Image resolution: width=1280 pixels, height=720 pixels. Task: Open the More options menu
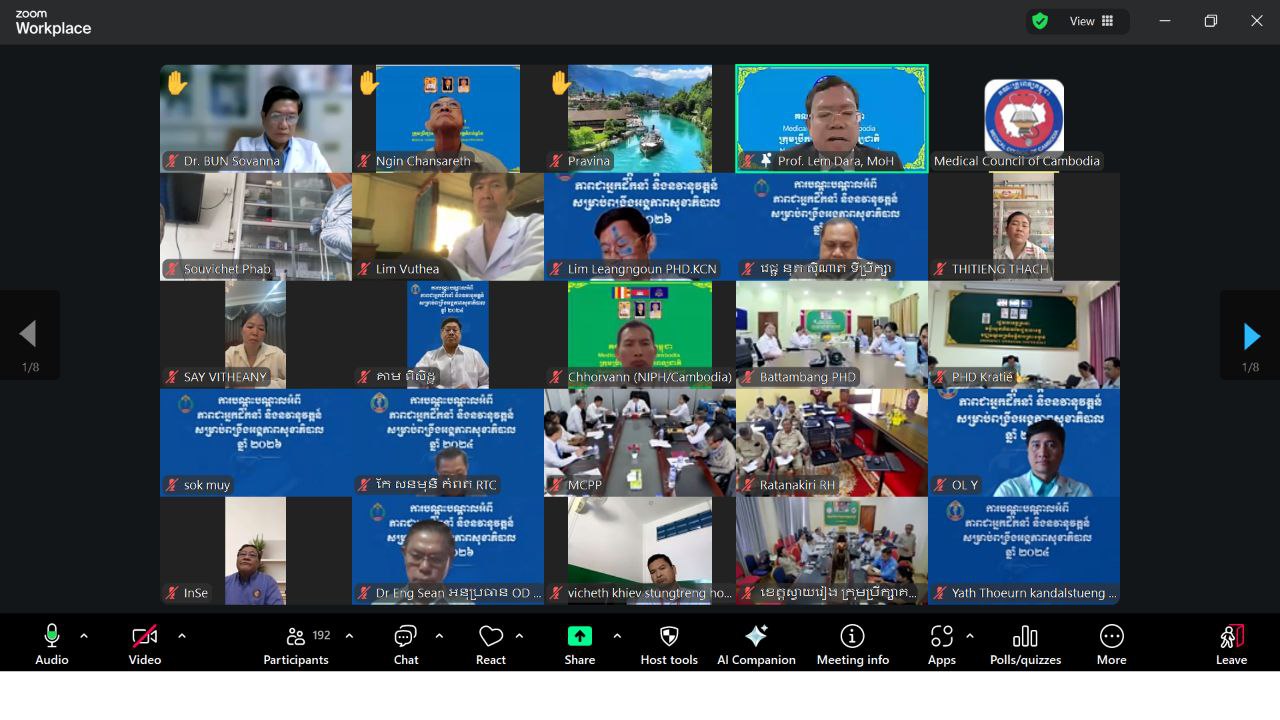pos(1111,644)
